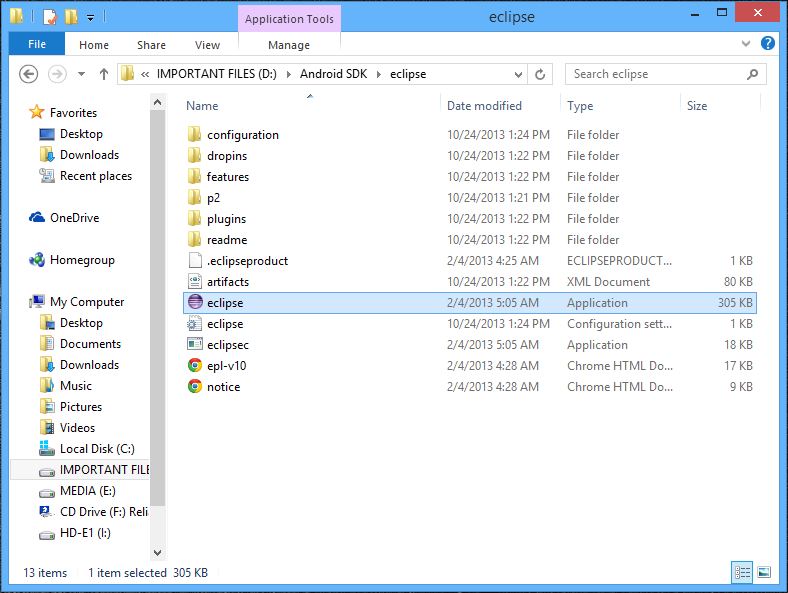Open Downloads under Favorites

tap(89, 155)
